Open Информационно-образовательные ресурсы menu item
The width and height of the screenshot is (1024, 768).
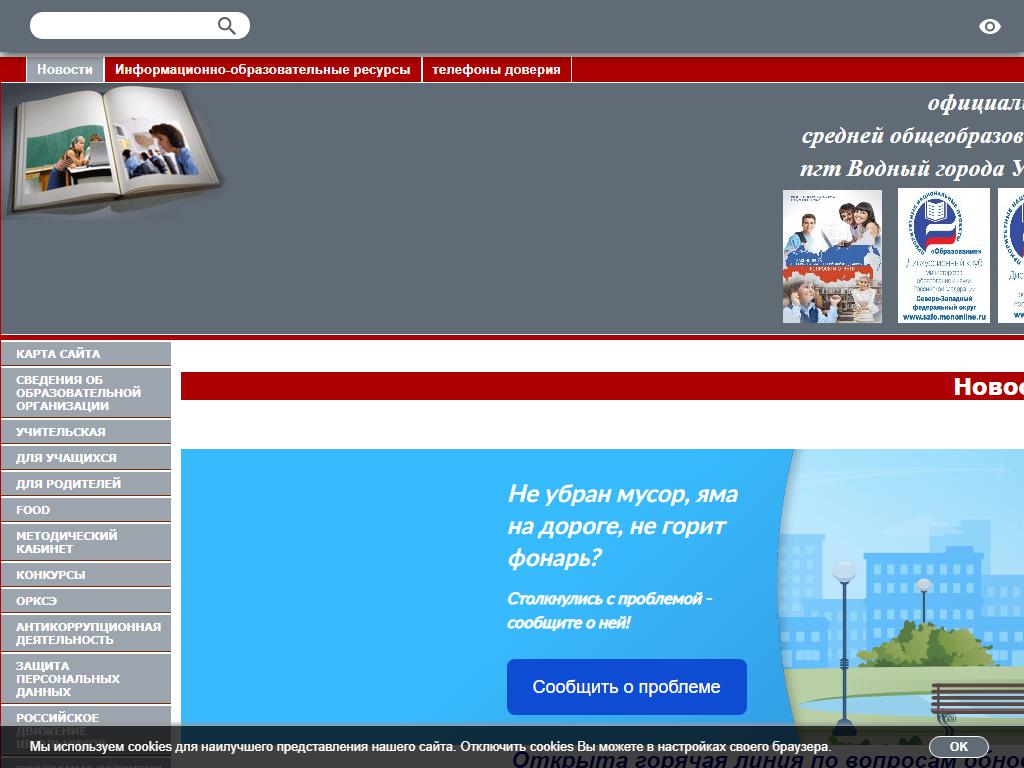click(262, 70)
